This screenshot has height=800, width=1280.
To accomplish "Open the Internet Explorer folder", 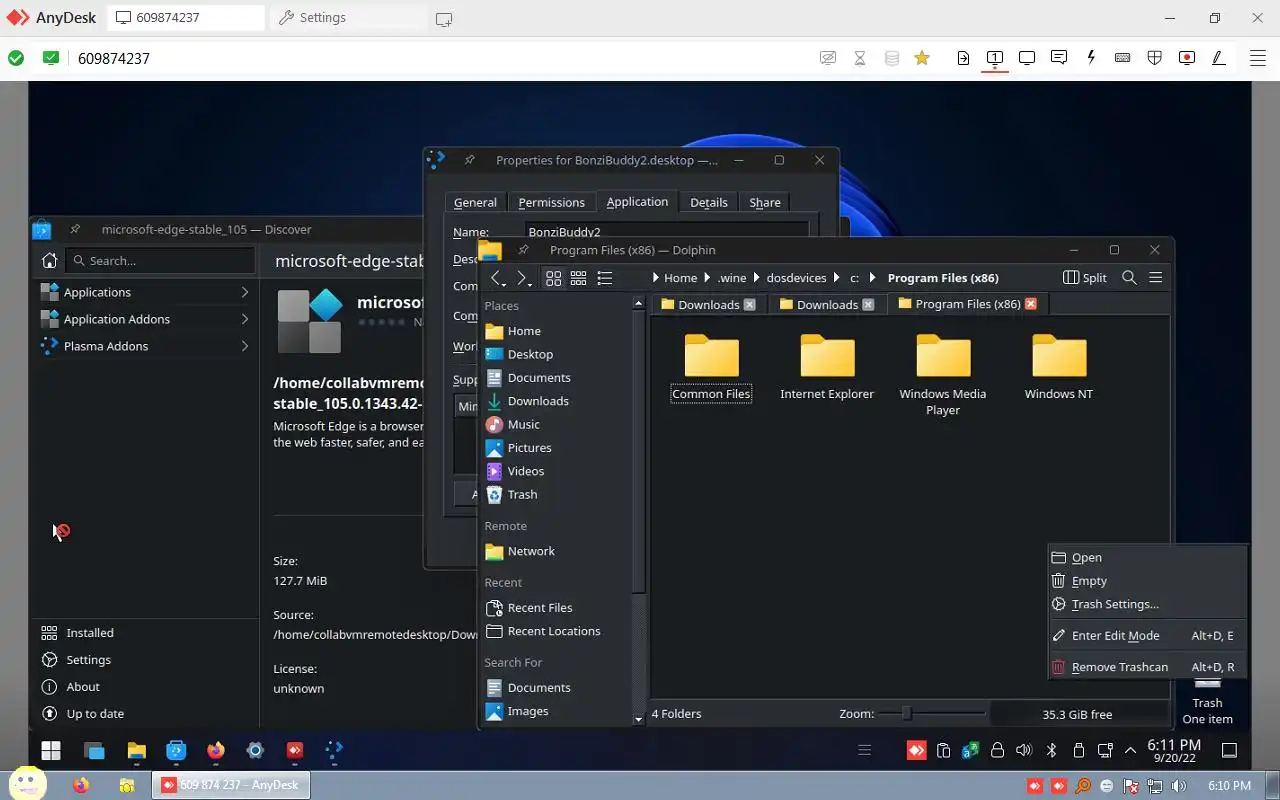I will pos(827,368).
